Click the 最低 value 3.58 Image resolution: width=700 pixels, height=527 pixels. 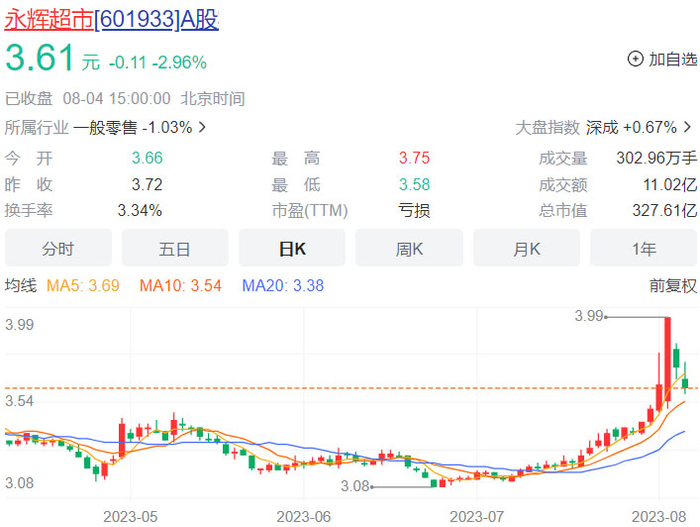pos(414,184)
